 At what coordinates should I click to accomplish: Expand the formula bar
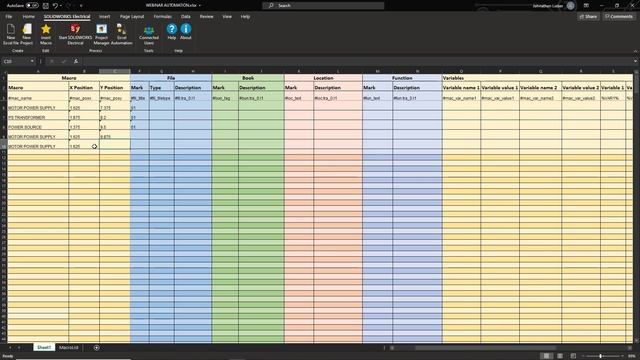click(x=635, y=61)
